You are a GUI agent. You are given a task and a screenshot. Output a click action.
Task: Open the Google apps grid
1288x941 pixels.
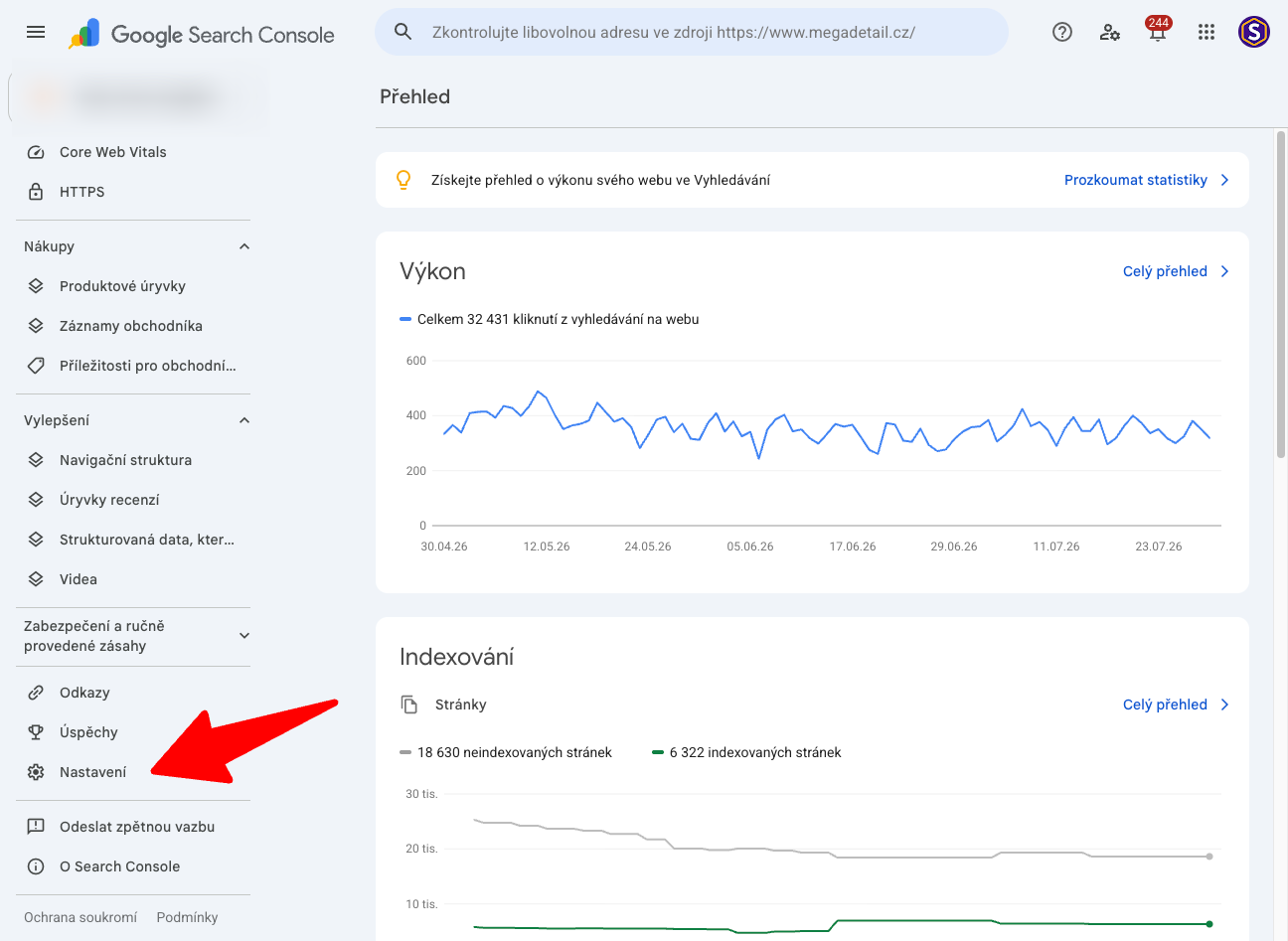click(x=1207, y=32)
